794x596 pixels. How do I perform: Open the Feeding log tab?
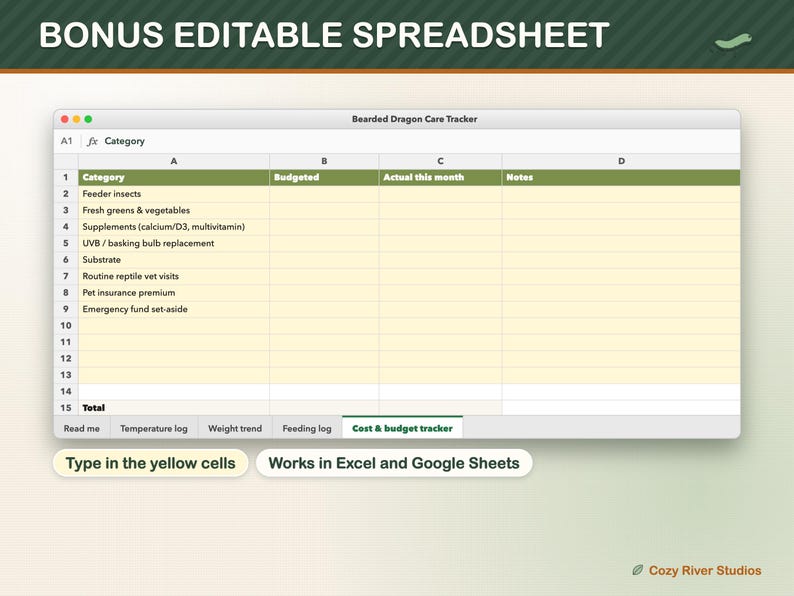pos(307,428)
